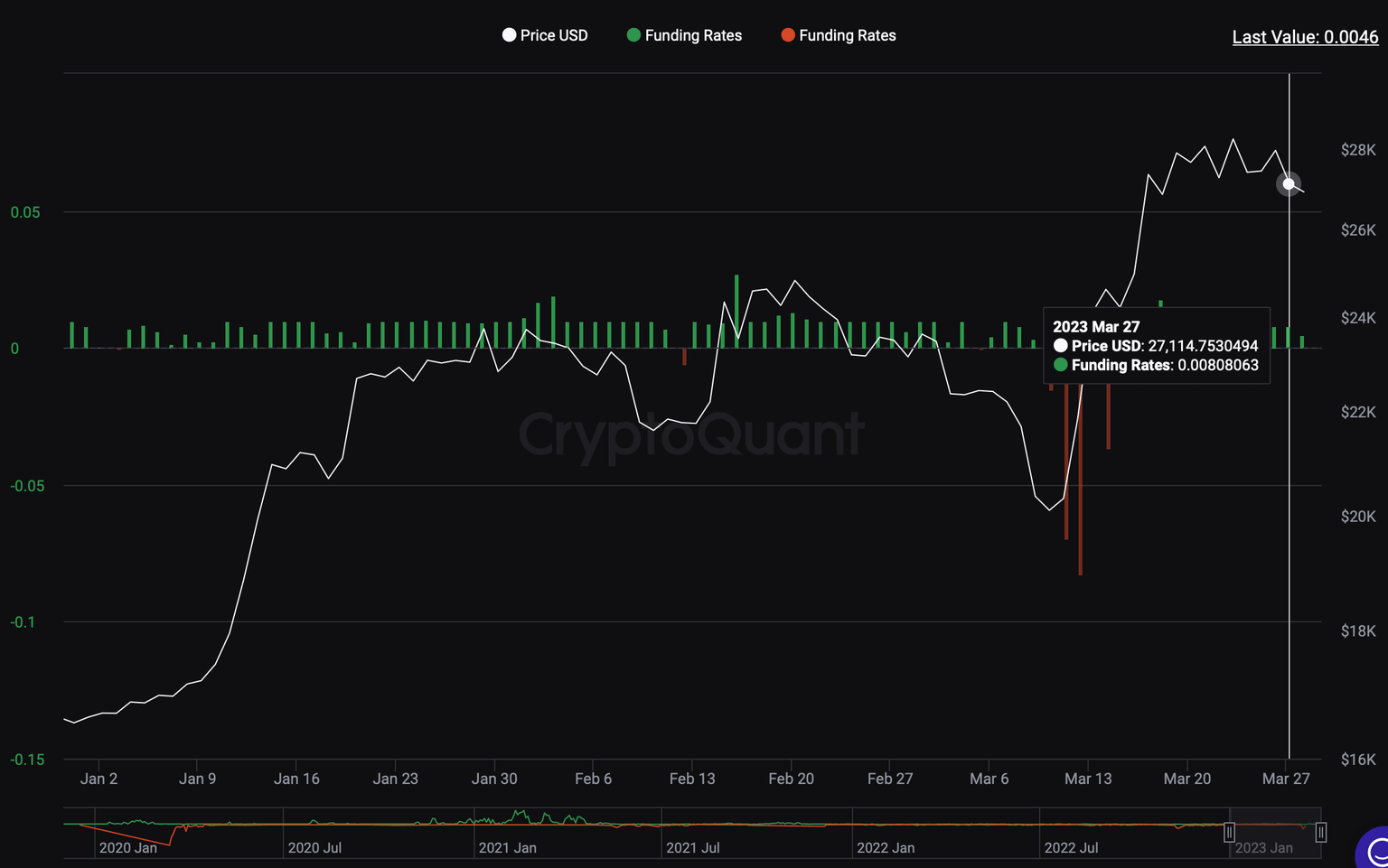Image resolution: width=1388 pixels, height=868 pixels.
Task: Select the 2023 Jan region in the minimap
Action: (1265, 848)
